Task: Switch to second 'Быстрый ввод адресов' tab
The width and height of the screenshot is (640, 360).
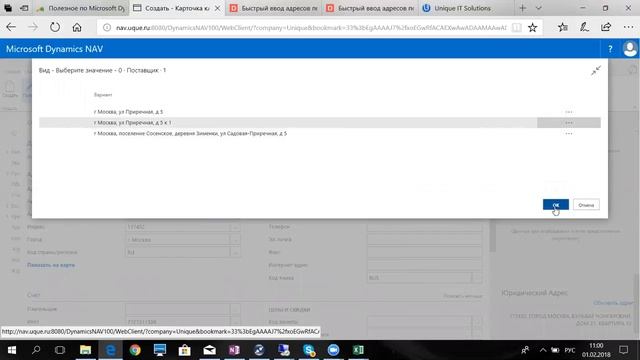Action: click(370, 8)
